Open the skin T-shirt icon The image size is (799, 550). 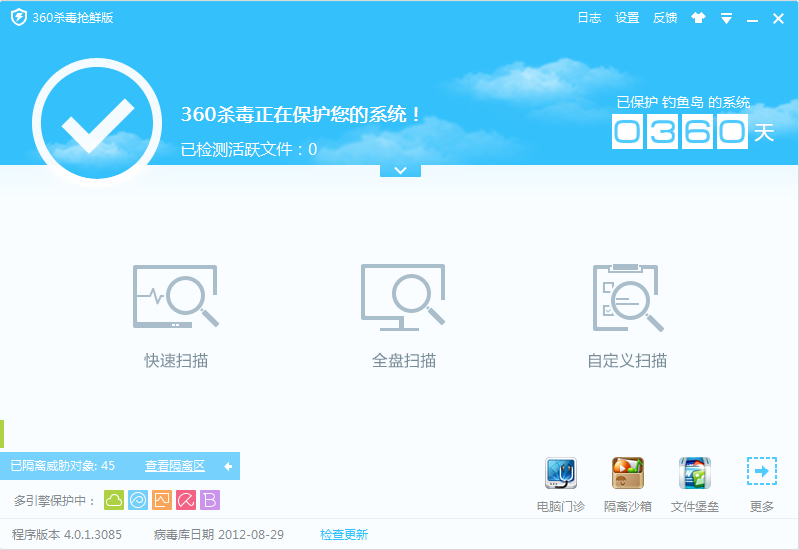tap(698, 18)
